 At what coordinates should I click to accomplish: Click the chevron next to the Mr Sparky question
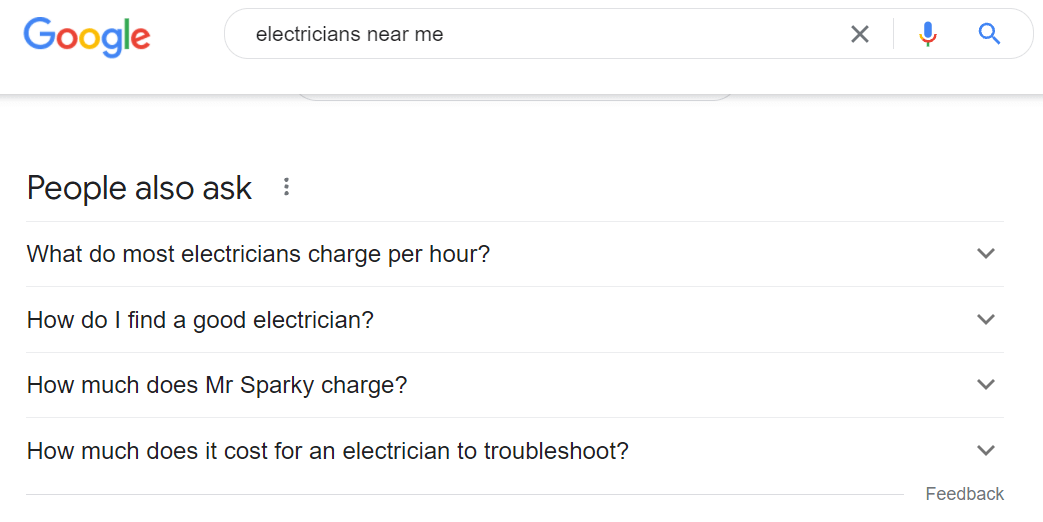986,384
